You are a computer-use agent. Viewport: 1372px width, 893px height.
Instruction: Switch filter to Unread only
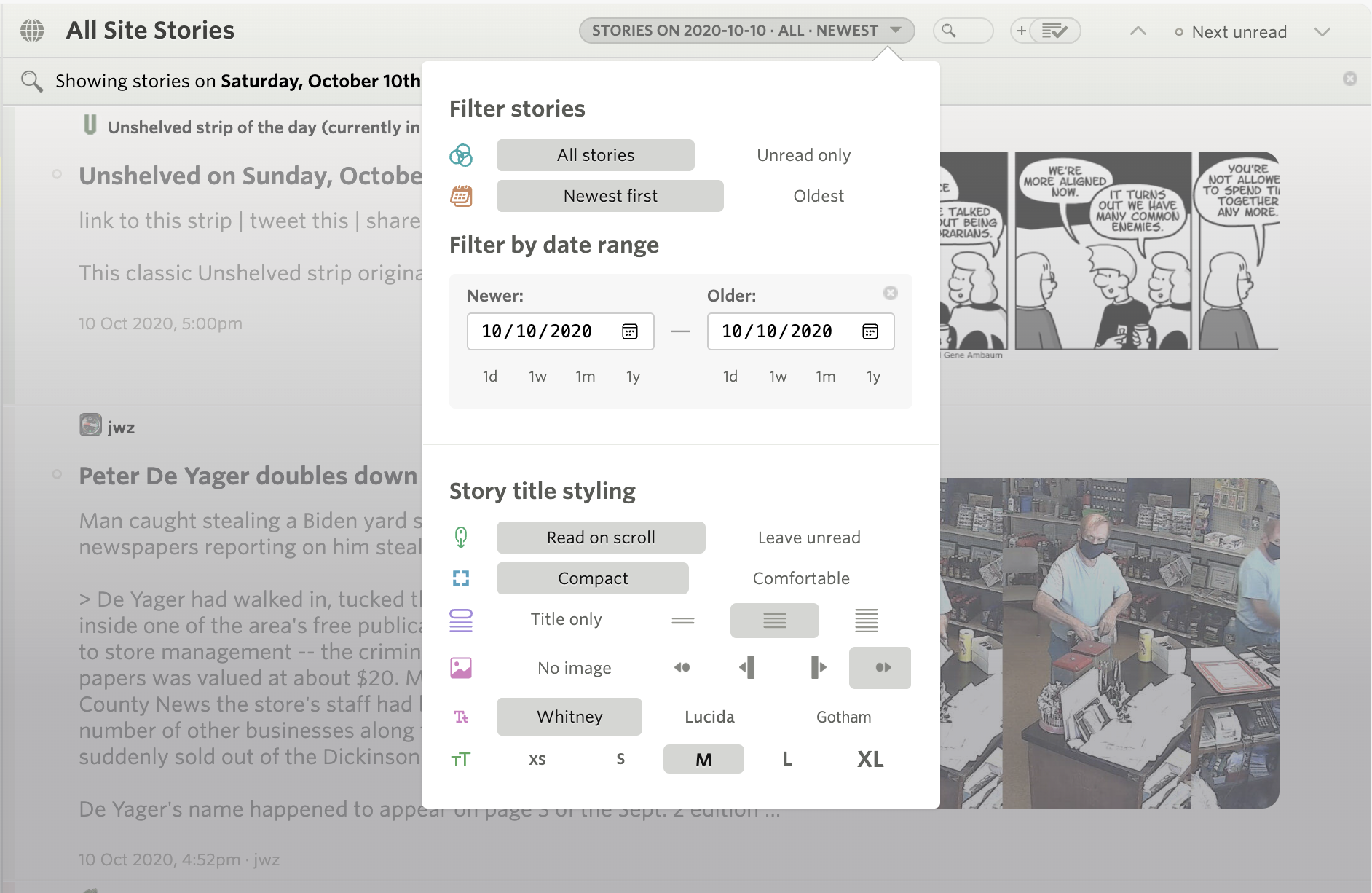(803, 155)
